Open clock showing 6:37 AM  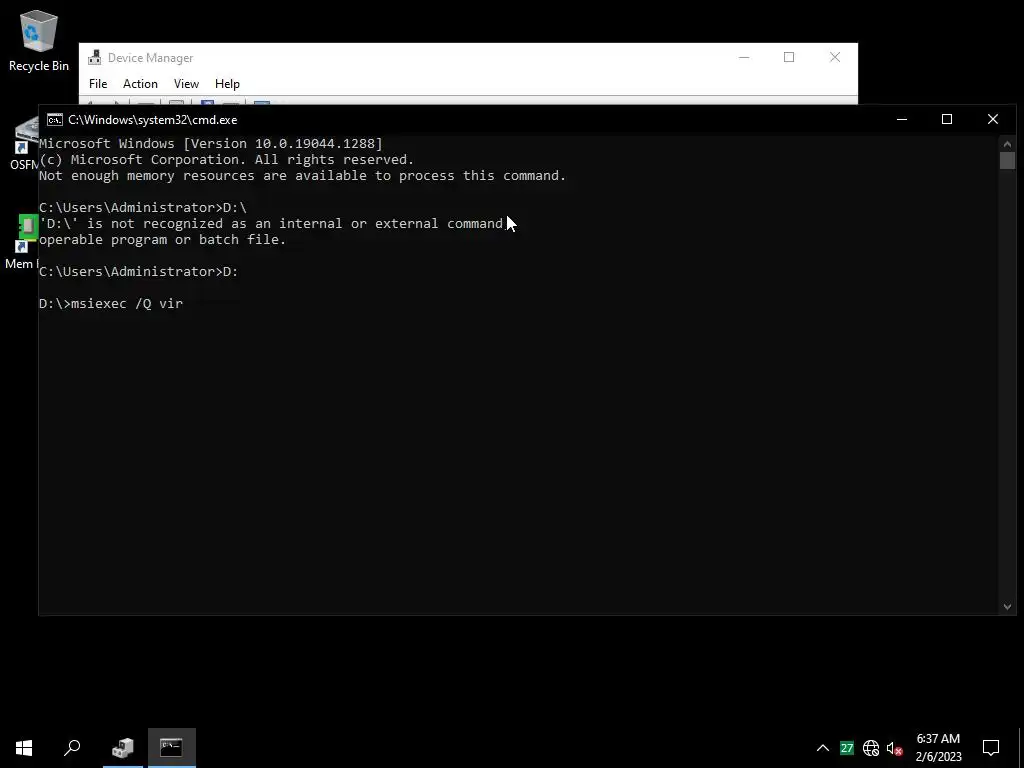point(938,748)
